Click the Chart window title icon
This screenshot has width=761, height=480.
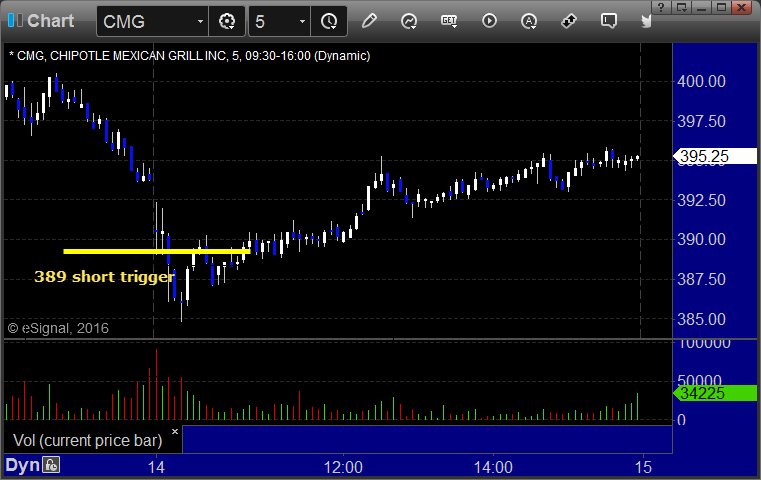pyautogui.click(x=15, y=20)
